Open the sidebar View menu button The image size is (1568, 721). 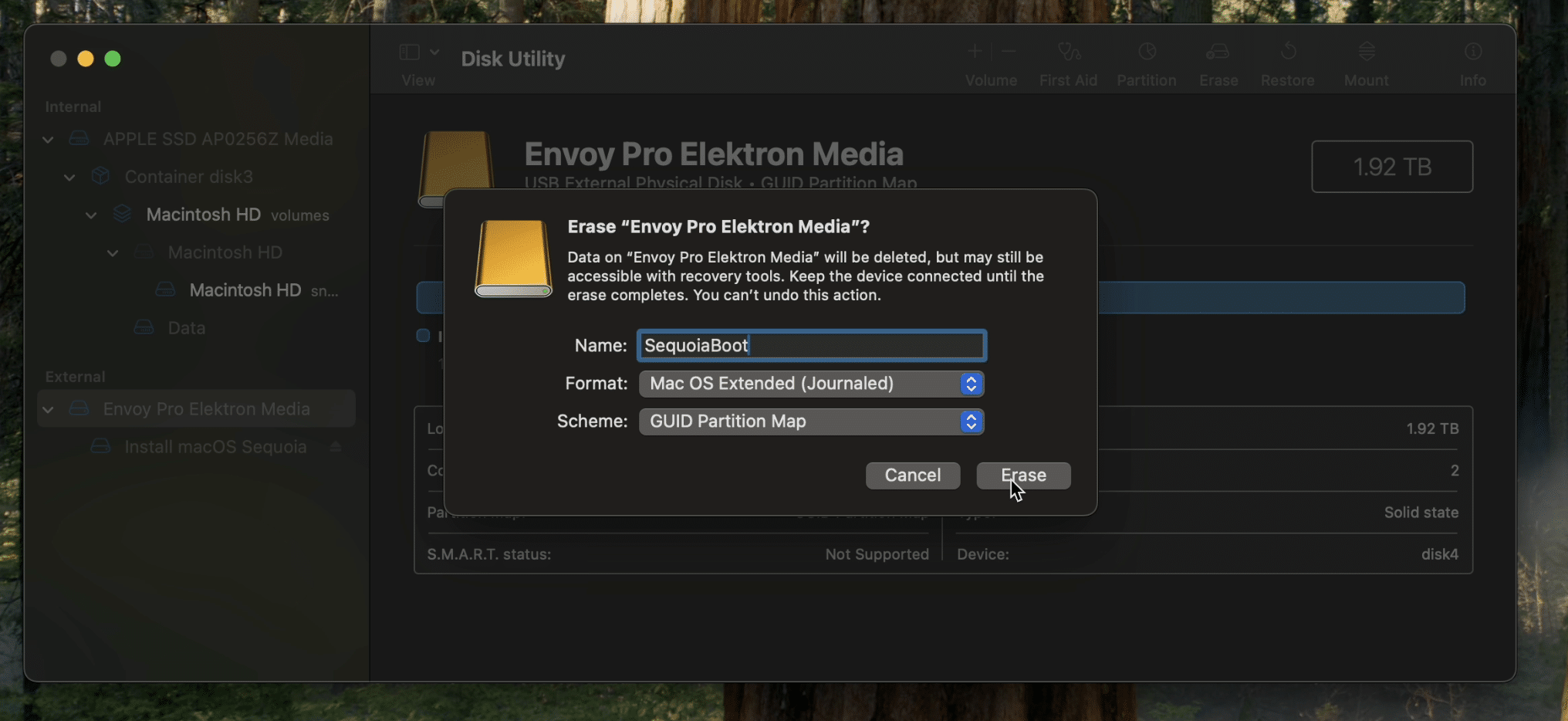click(x=418, y=52)
